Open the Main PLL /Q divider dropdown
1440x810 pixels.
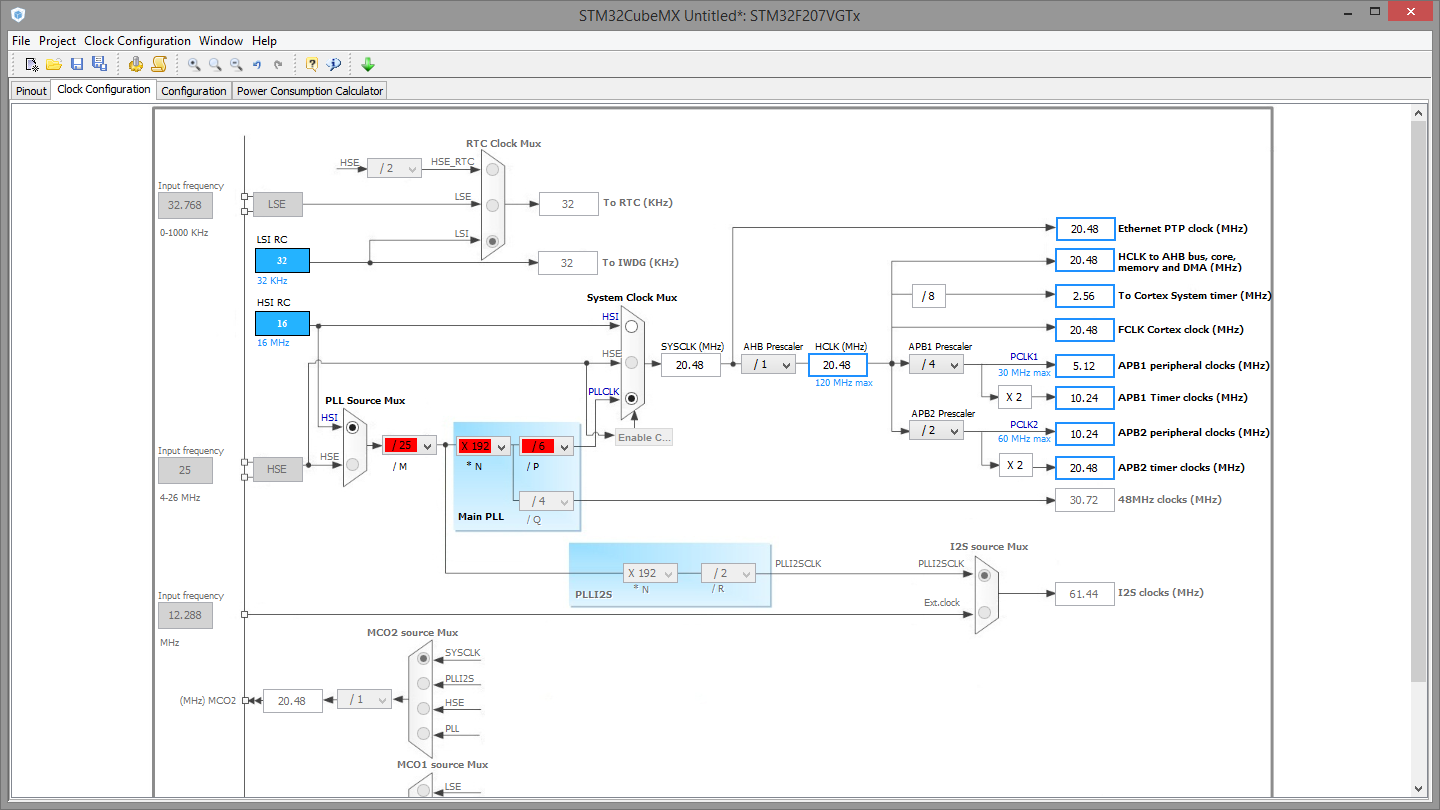pos(547,500)
